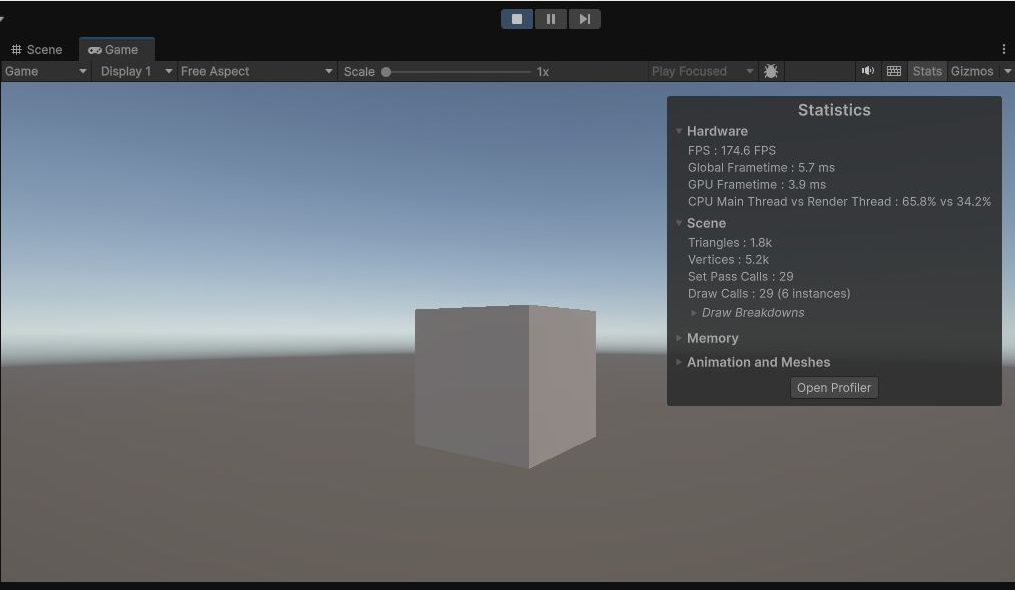Open the Game view mode dropdown
Screen dimensions: 1015x590
point(45,71)
